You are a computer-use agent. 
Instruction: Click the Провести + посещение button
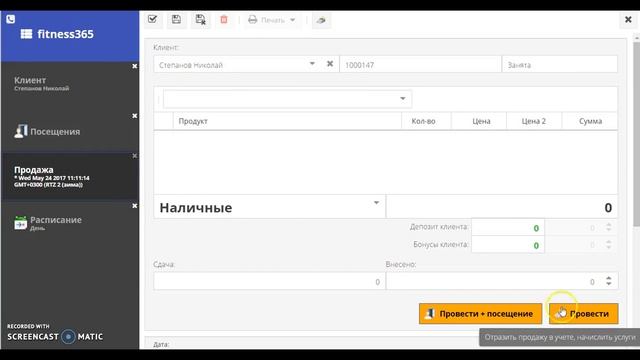(480, 313)
